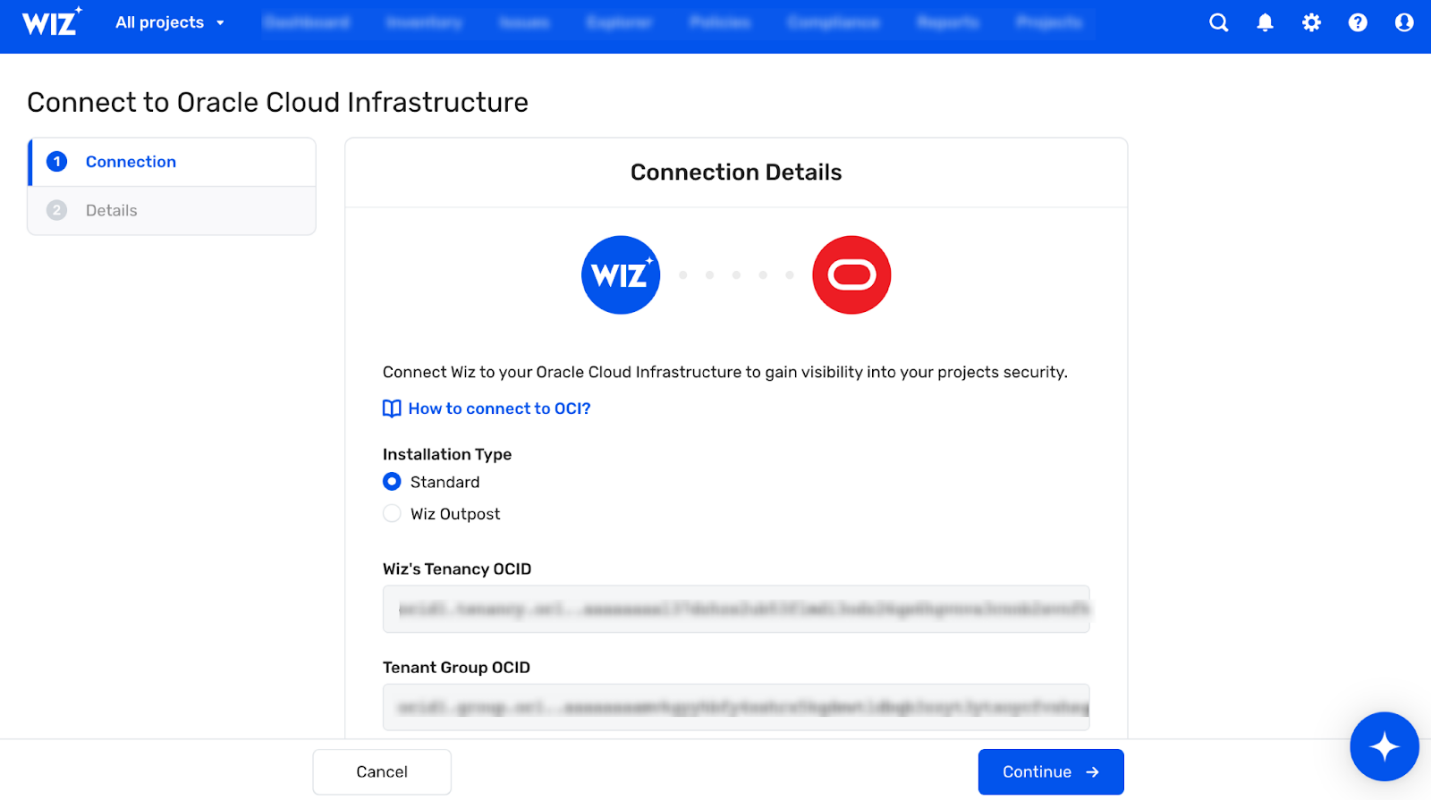Go to the Details step
The width and height of the screenshot is (1431, 800).
point(111,211)
